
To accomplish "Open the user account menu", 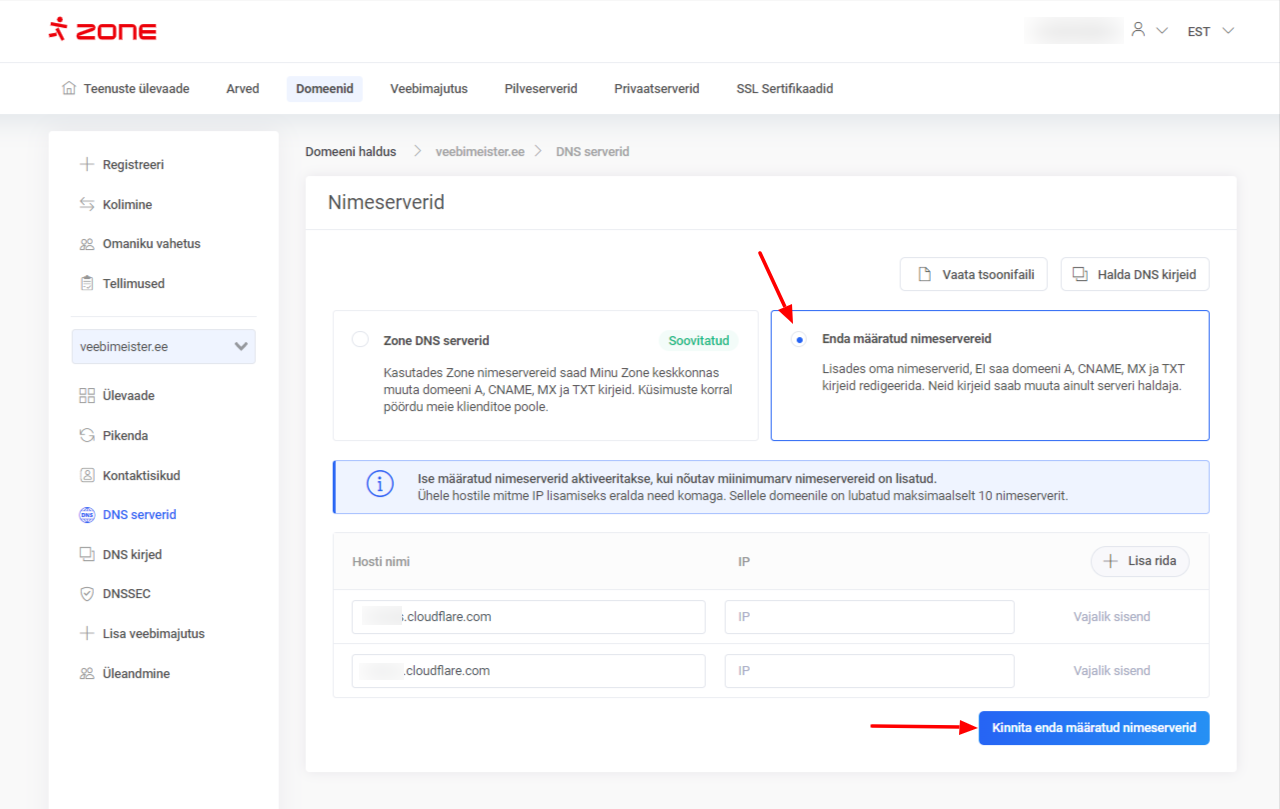I will pos(1148,31).
